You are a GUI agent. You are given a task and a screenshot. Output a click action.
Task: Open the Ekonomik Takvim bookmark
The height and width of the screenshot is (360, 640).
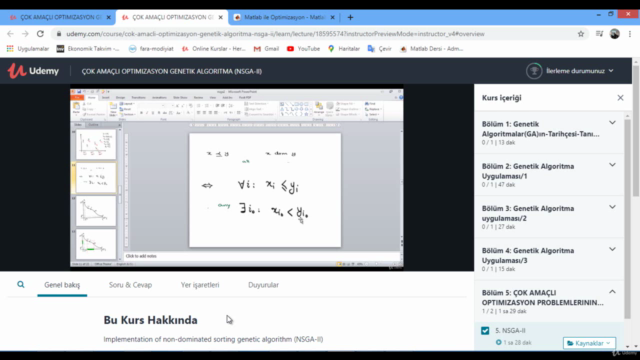tap(88, 49)
